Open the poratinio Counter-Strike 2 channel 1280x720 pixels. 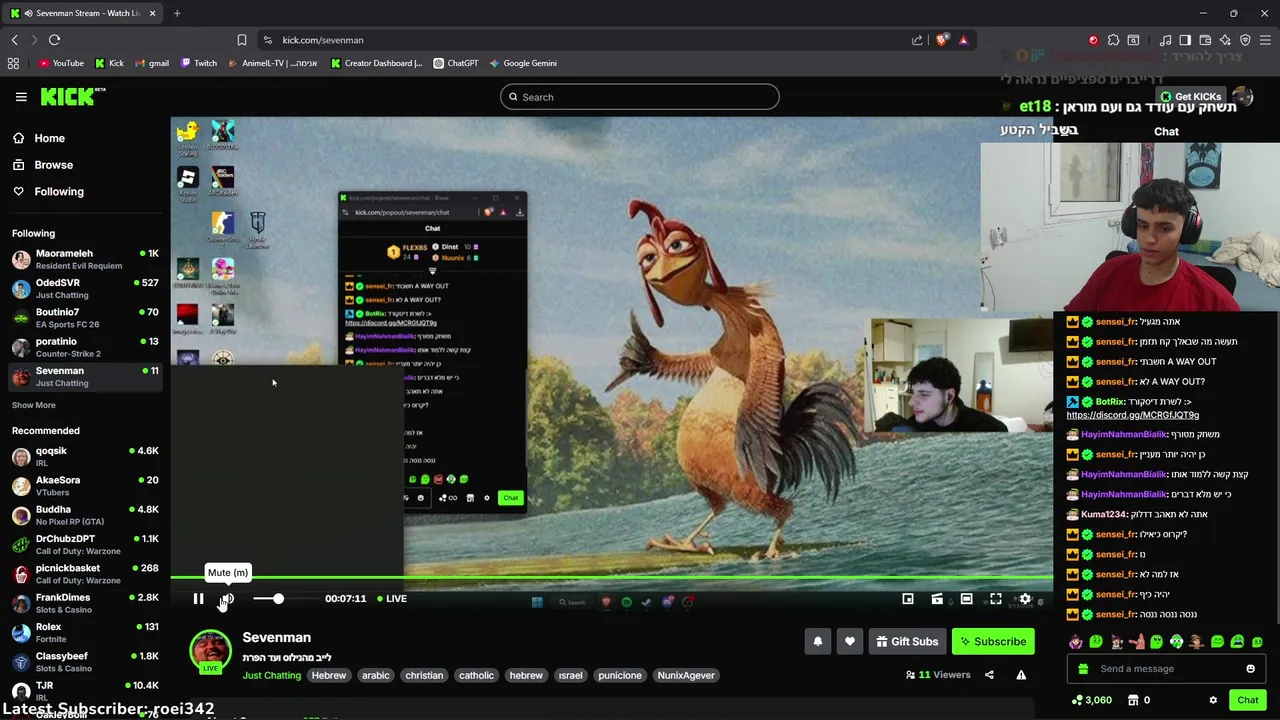point(85,347)
